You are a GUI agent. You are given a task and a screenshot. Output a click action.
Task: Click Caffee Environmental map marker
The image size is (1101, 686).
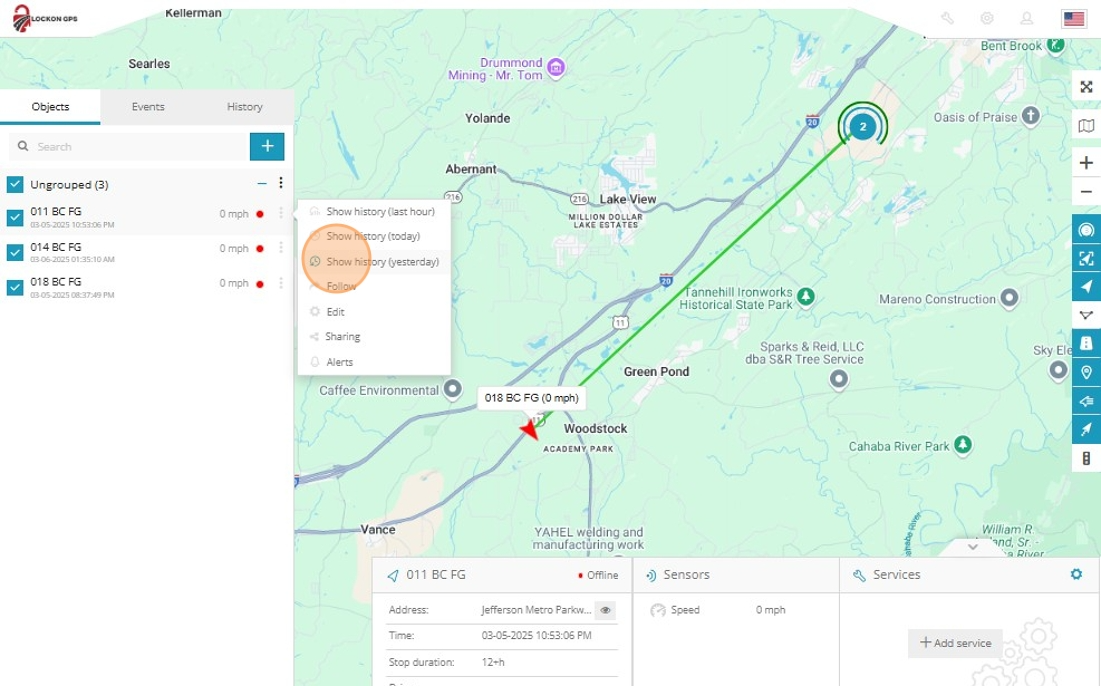[x=453, y=388]
